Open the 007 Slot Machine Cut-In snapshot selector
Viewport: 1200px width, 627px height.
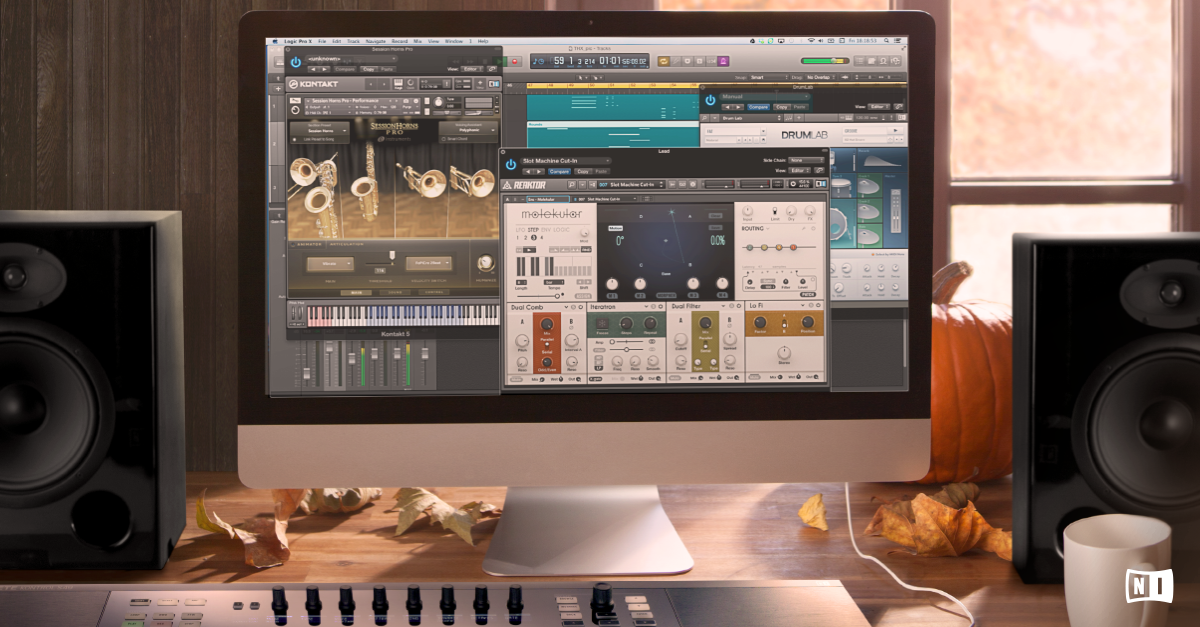coord(632,185)
